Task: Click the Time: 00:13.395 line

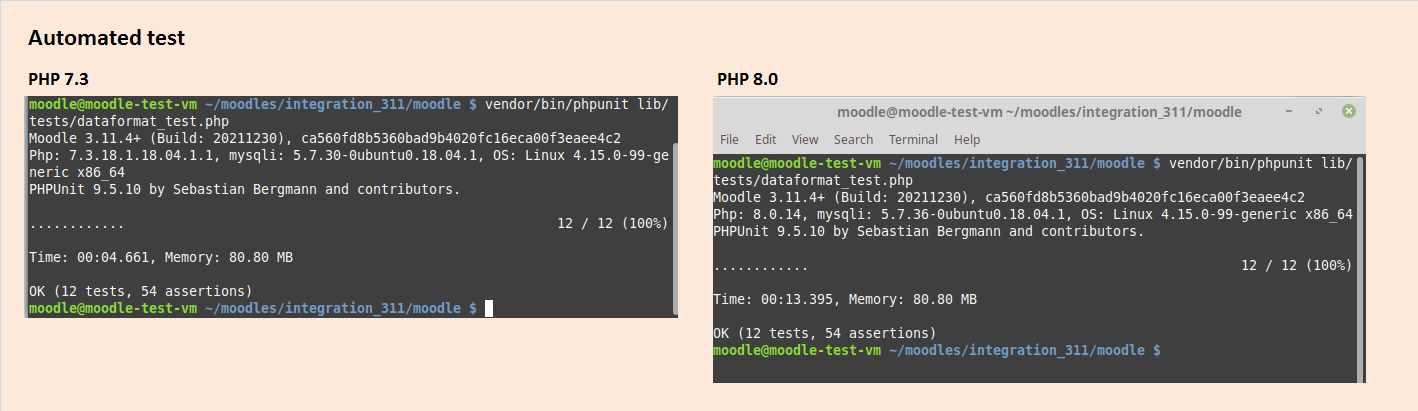Action: point(845,299)
